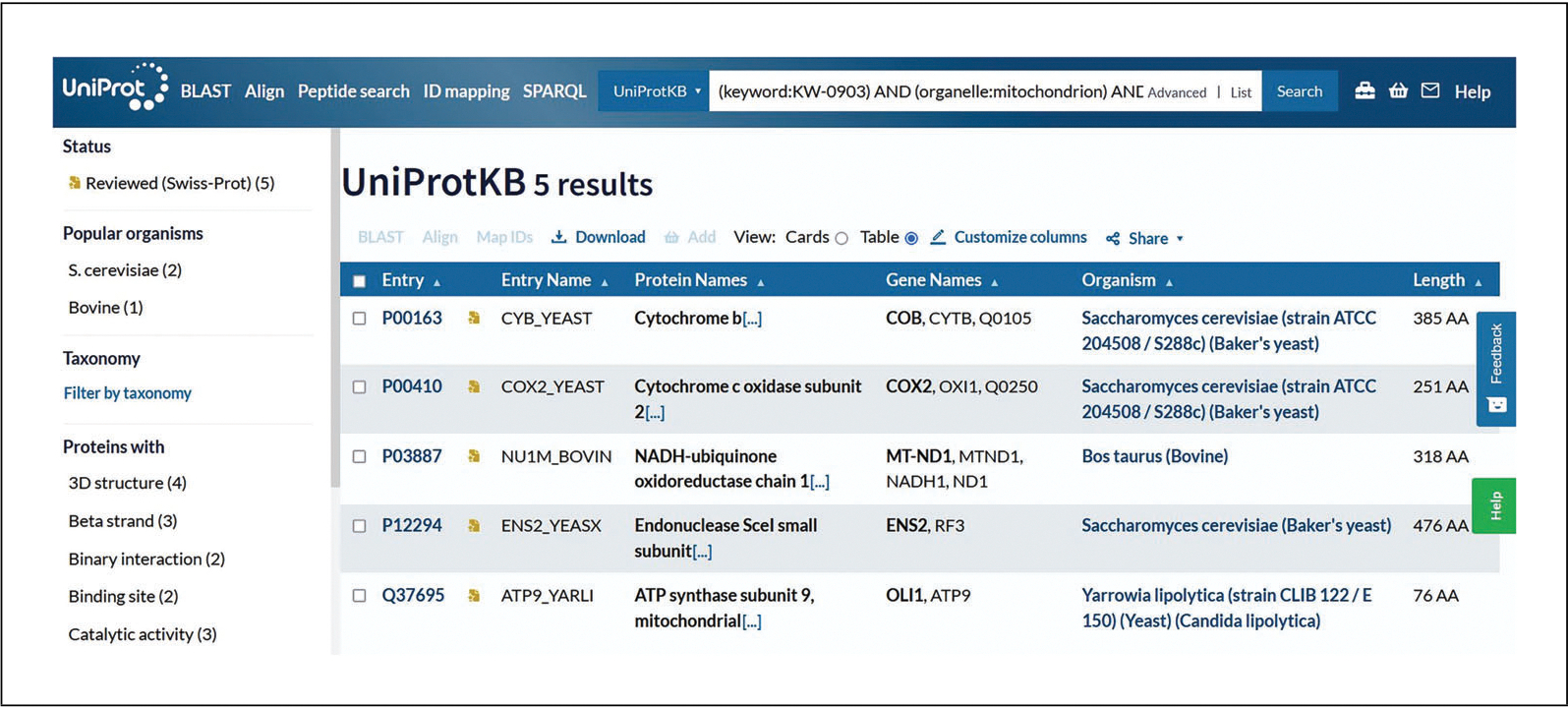This screenshot has height=707, width=1568.
Task: Open entry P03887 link
Action: pos(412,456)
